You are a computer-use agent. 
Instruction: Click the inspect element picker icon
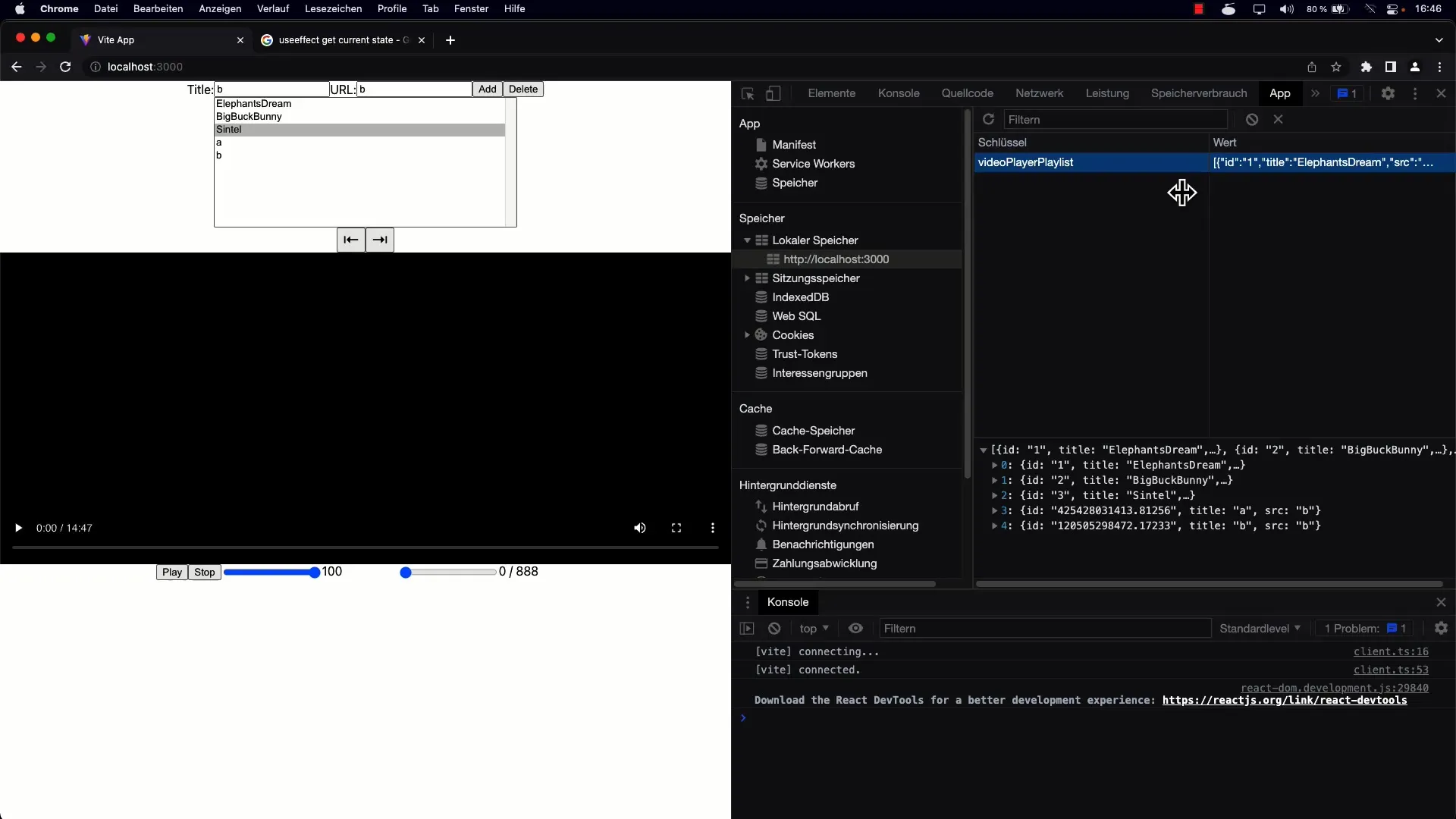click(748, 93)
